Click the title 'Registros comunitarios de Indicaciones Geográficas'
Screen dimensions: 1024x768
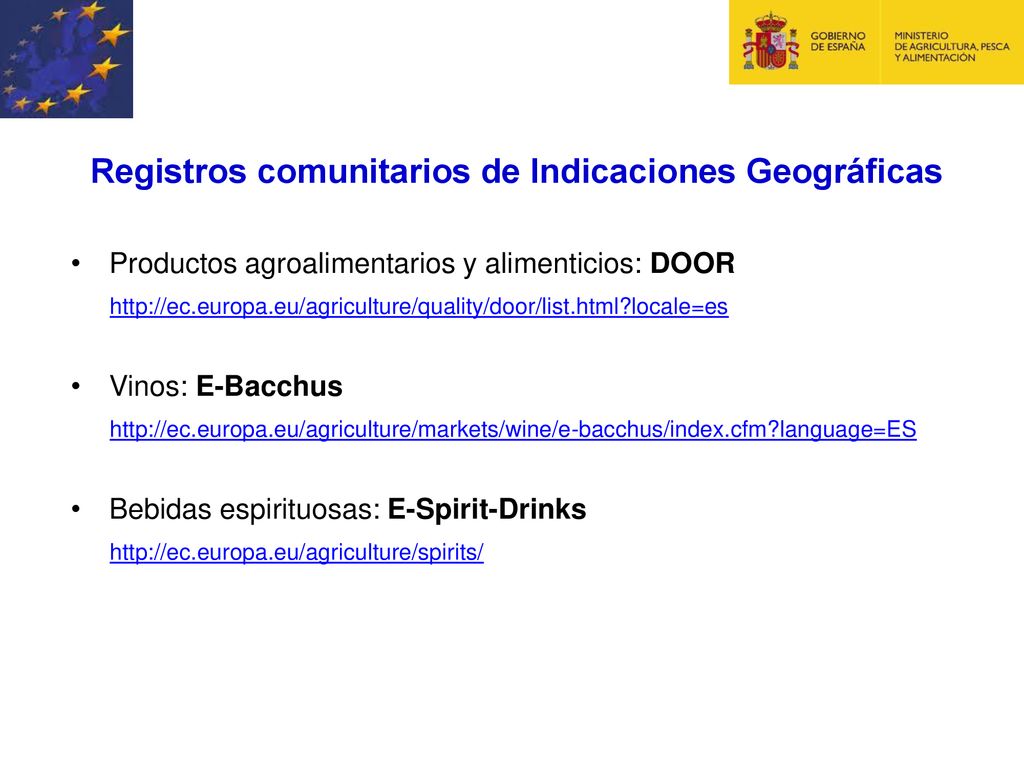click(516, 171)
